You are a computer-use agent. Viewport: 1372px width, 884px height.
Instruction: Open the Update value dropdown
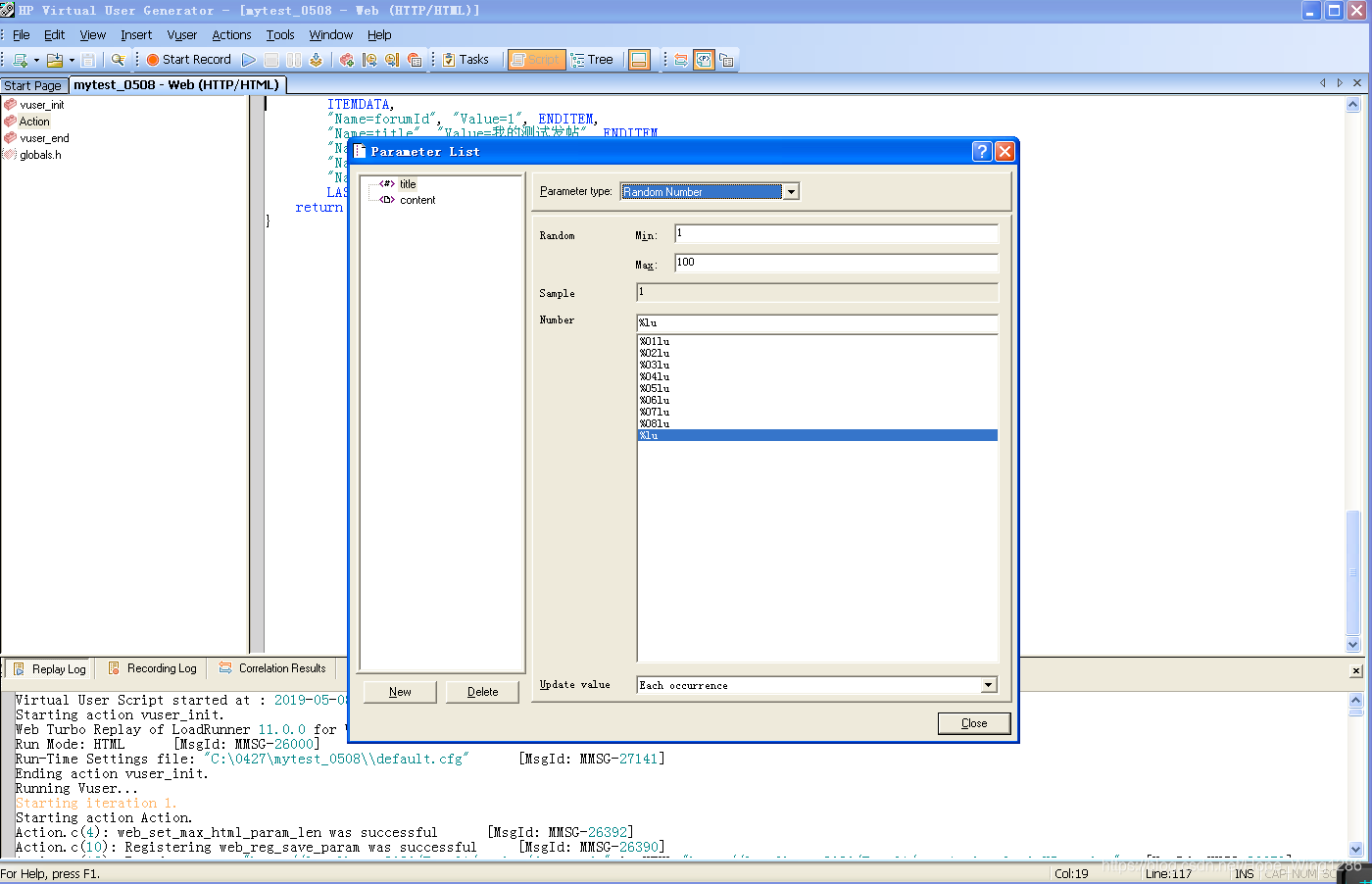point(989,685)
